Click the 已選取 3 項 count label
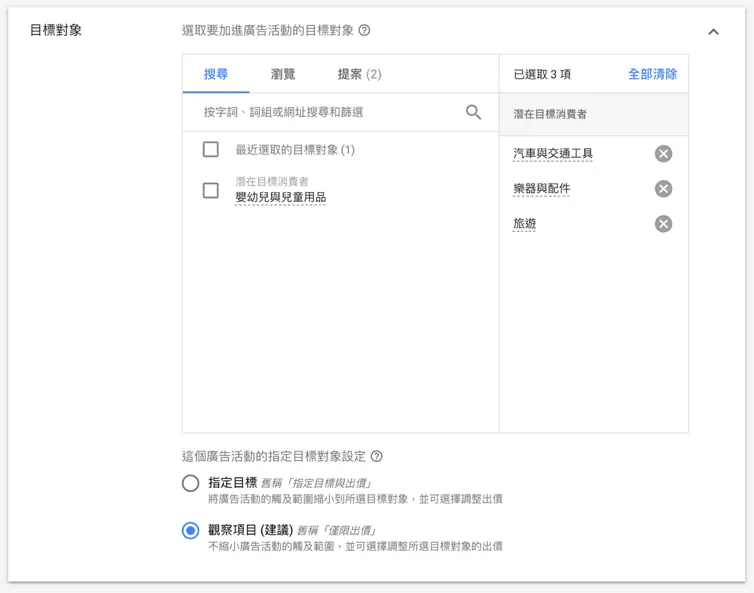This screenshot has width=754, height=593. pos(542,75)
